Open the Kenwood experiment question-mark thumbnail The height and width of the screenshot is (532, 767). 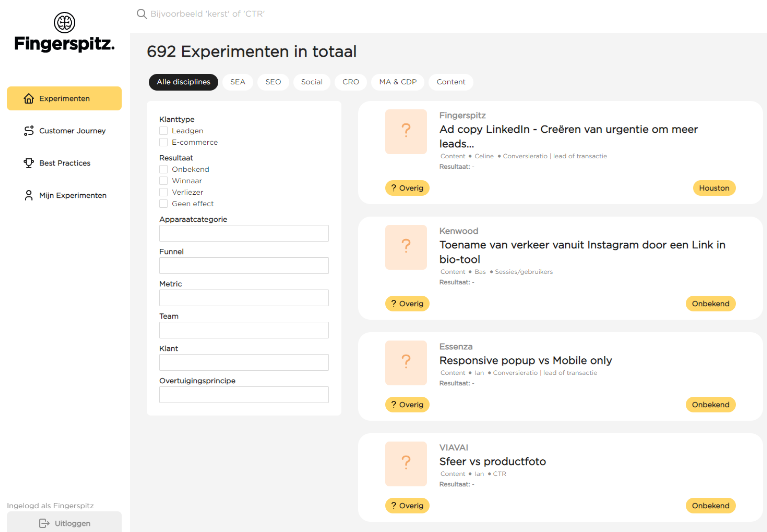406,247
